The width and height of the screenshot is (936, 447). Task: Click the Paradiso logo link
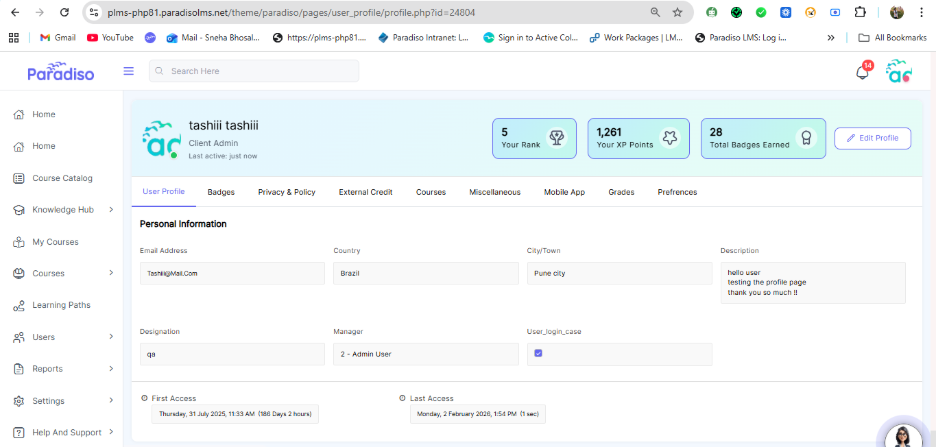[59, 72]
